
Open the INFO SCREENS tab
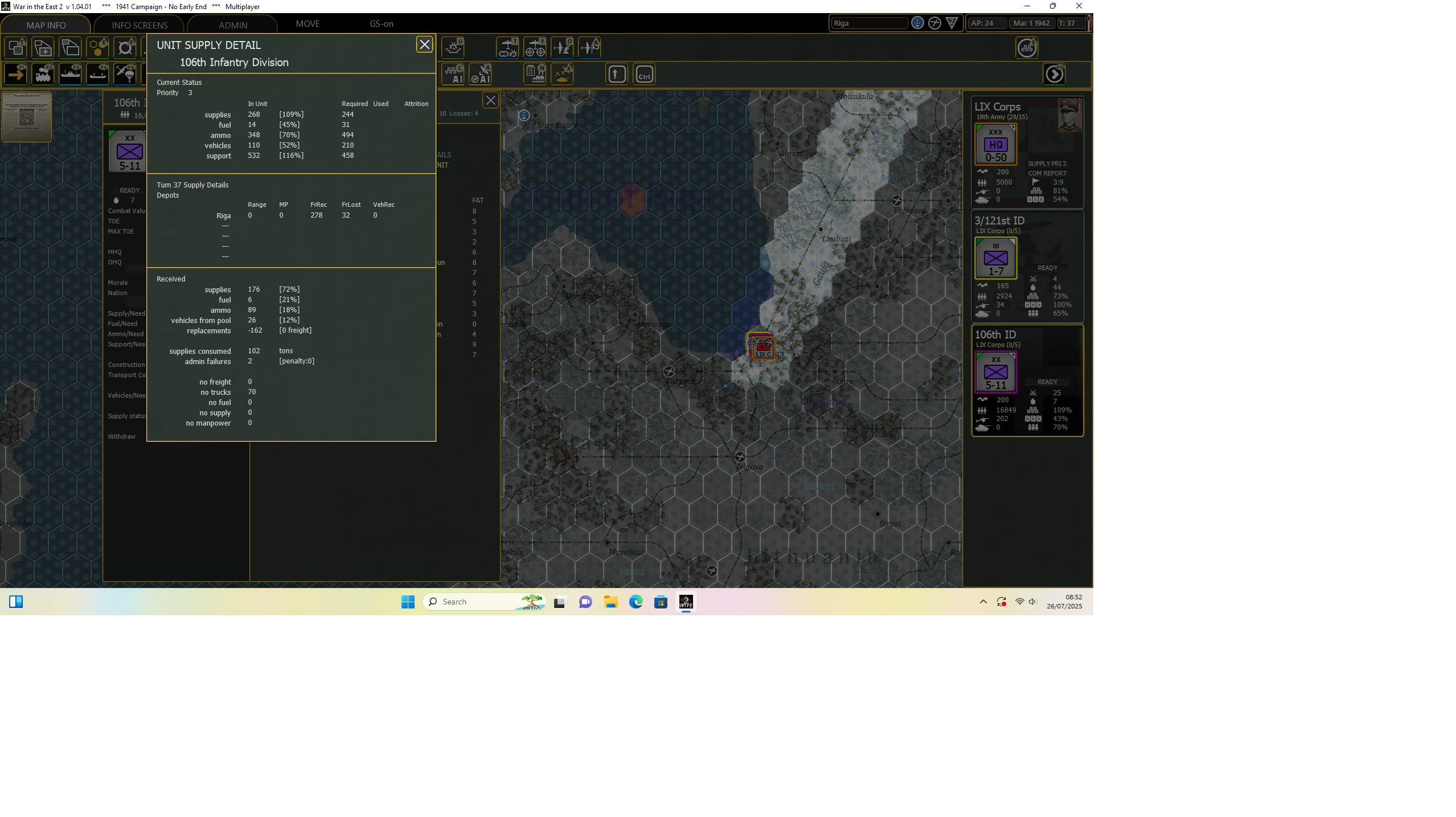[140, 25]
